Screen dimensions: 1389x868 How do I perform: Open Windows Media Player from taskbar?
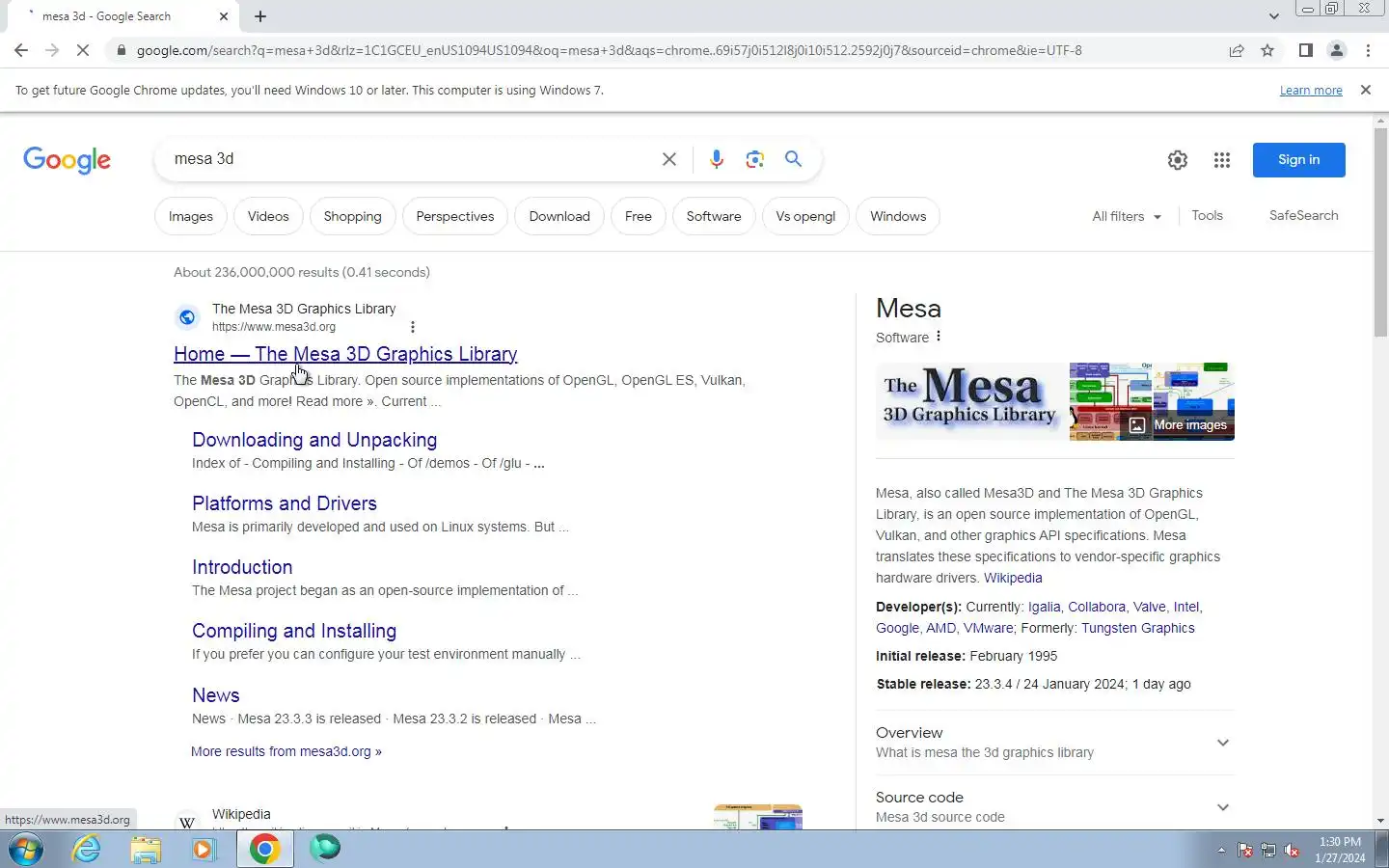tap(204, 849)
